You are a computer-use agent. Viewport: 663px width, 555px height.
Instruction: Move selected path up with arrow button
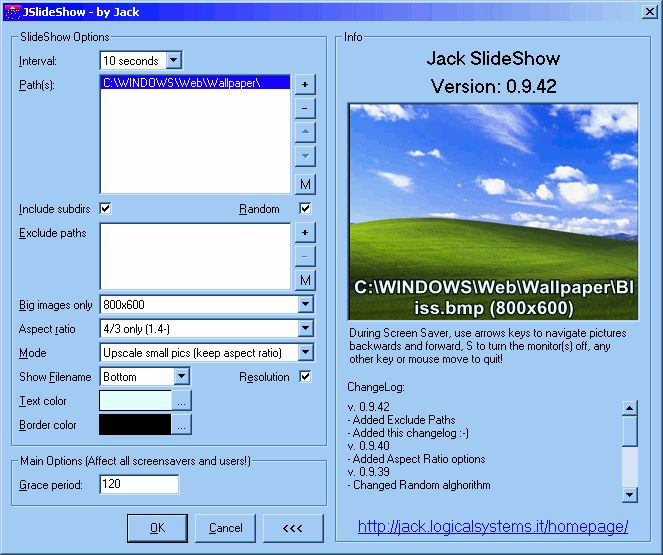[x=305, y=132]
